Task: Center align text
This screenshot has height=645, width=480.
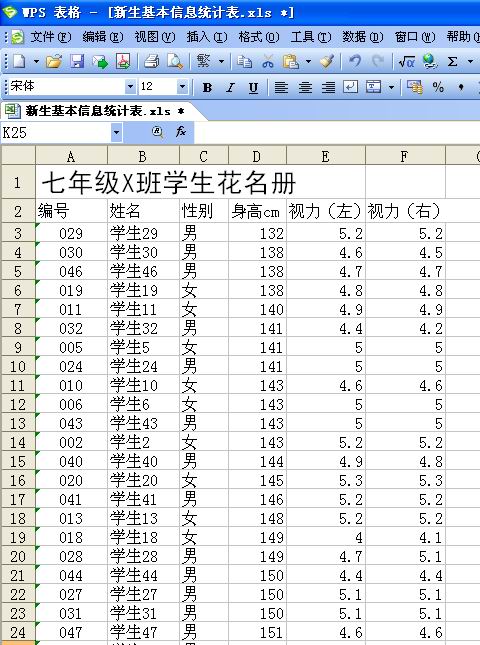Action: tap(305, 87)
